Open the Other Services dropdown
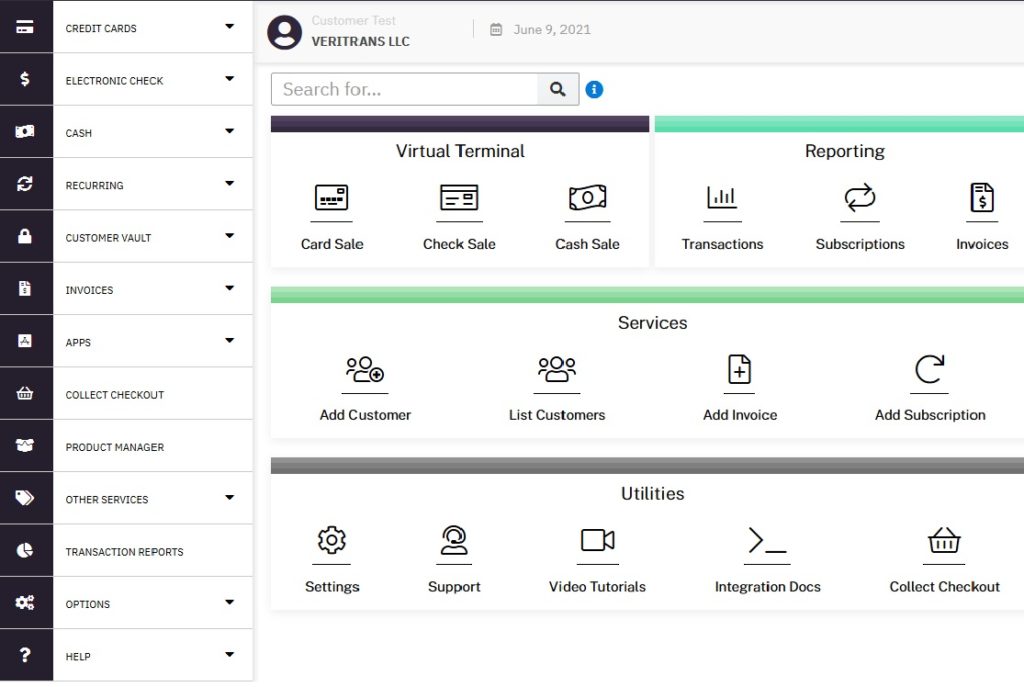 click(x=229, y=498)
